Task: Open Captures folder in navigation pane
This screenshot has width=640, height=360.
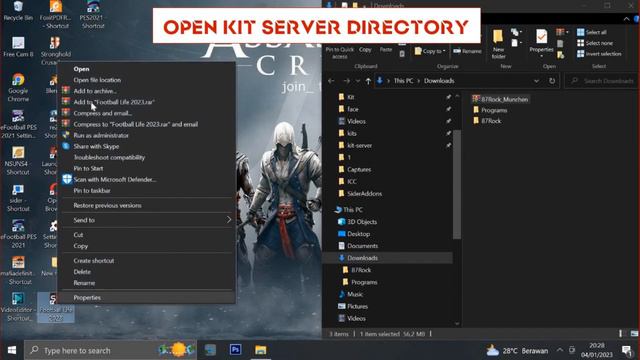Action: click(355, 169)
